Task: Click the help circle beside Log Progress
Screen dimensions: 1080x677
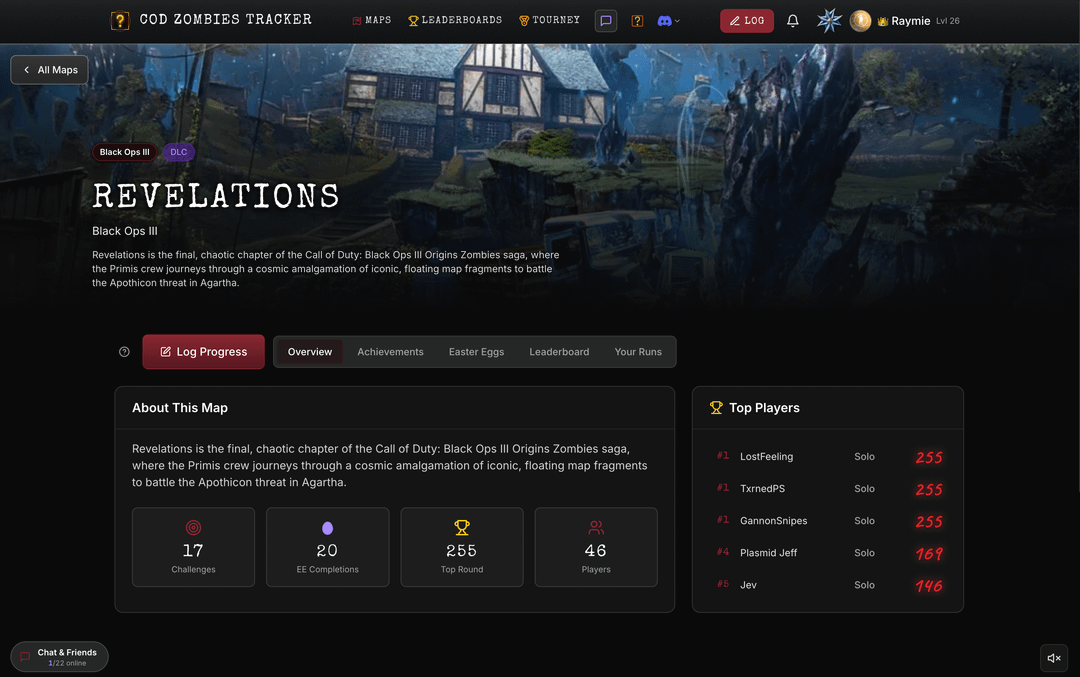Action: tap(124, 352)
